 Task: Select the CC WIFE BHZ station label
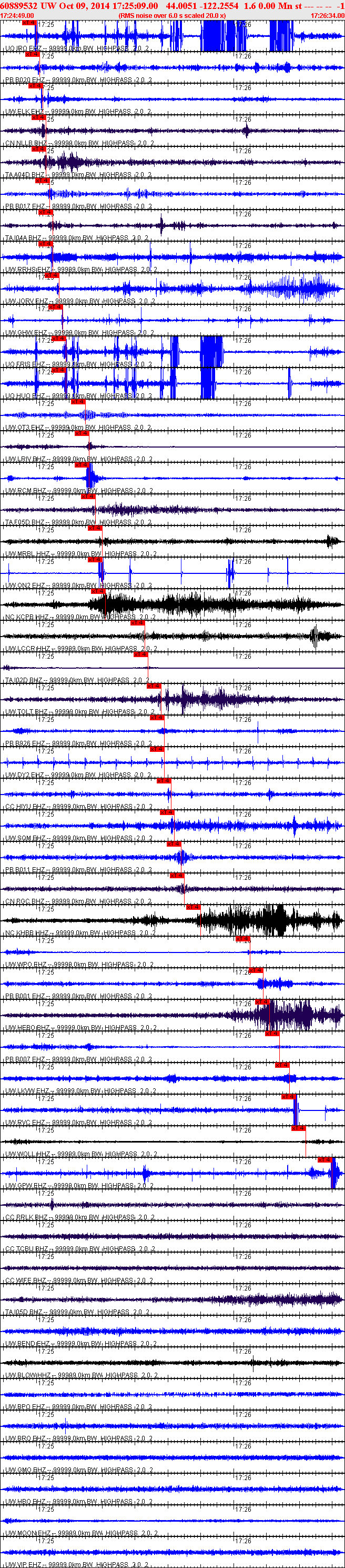click(79, 1281)
